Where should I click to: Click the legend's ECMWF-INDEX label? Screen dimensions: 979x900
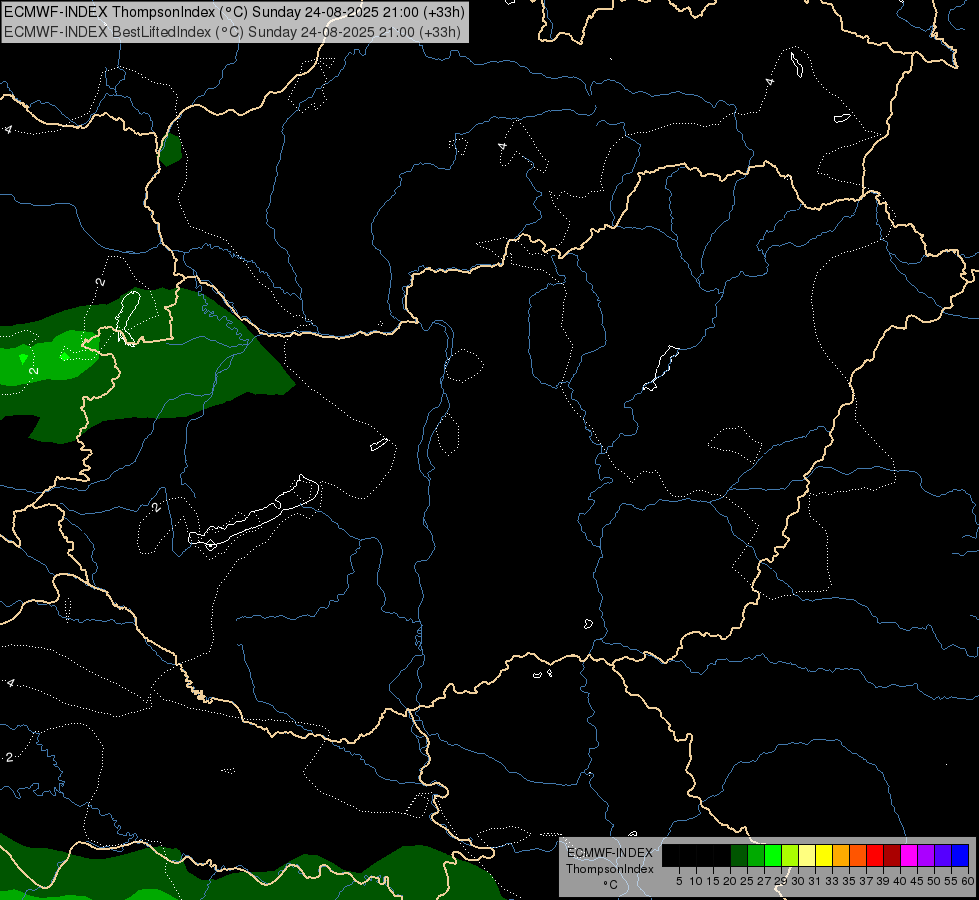click(x=610, y=853)
